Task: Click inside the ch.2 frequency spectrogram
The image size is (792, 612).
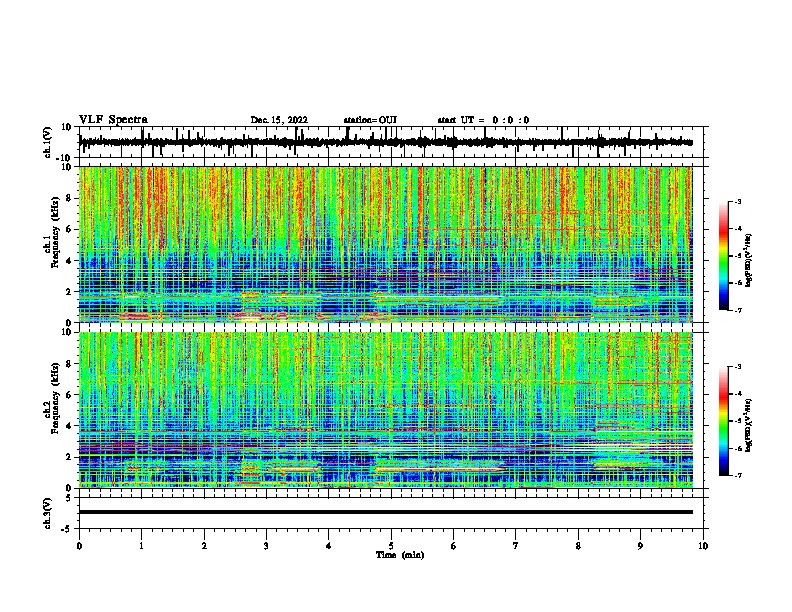Action: [x=386, y=410]
